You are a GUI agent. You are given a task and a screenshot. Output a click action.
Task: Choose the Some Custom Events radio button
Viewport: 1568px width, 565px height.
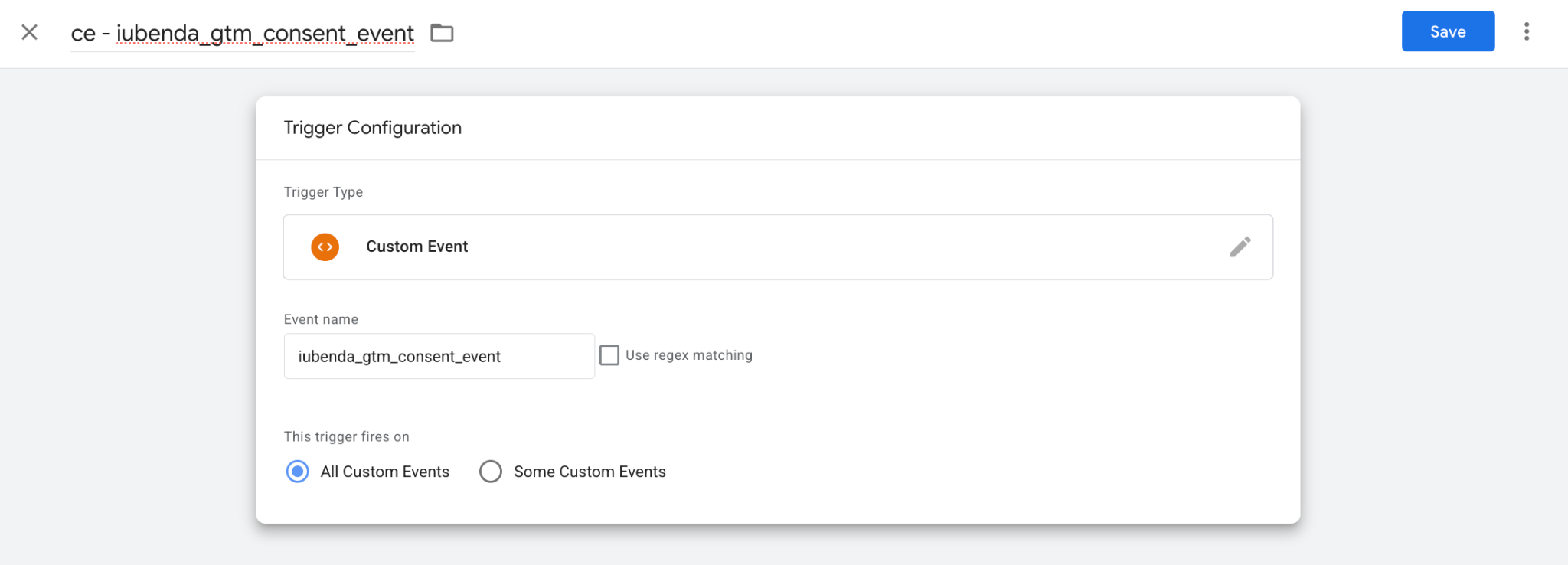click(491, 472)
